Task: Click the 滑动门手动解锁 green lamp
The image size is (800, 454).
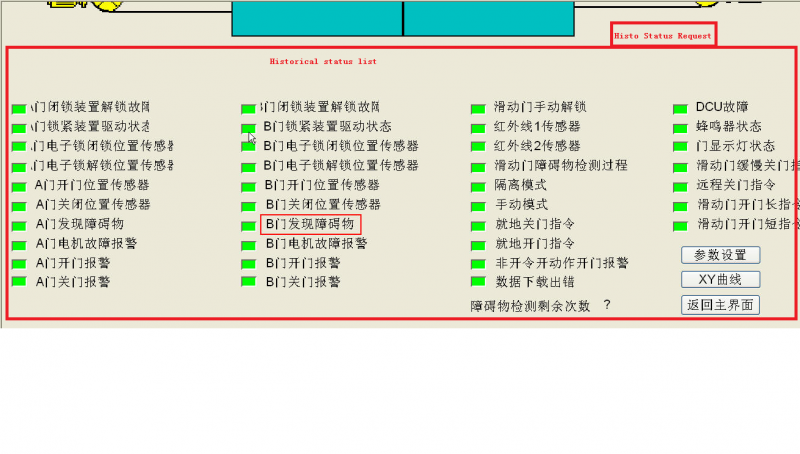Action: point(478,109)
